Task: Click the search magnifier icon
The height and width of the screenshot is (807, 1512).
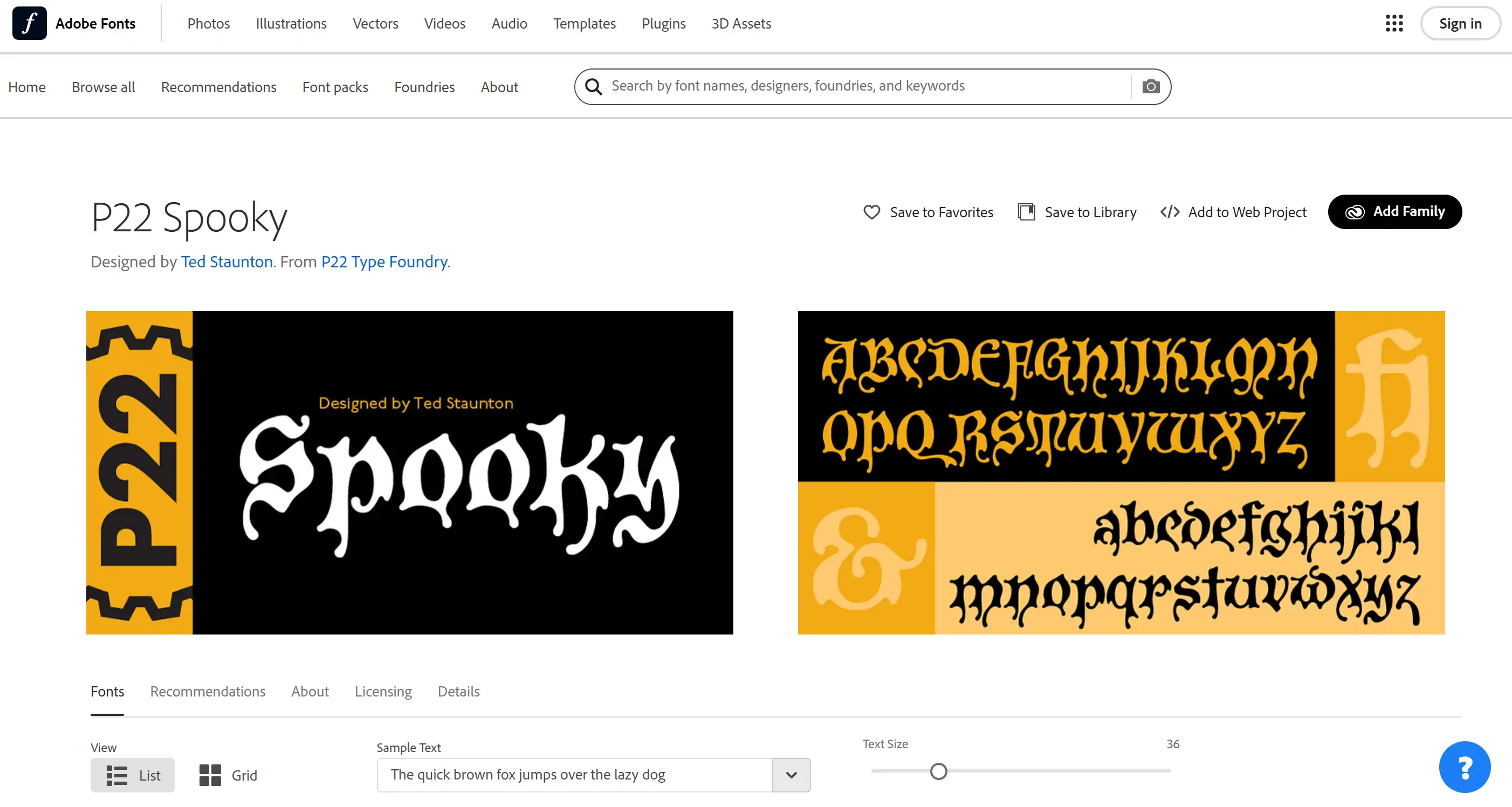Action: click(593, 87)
